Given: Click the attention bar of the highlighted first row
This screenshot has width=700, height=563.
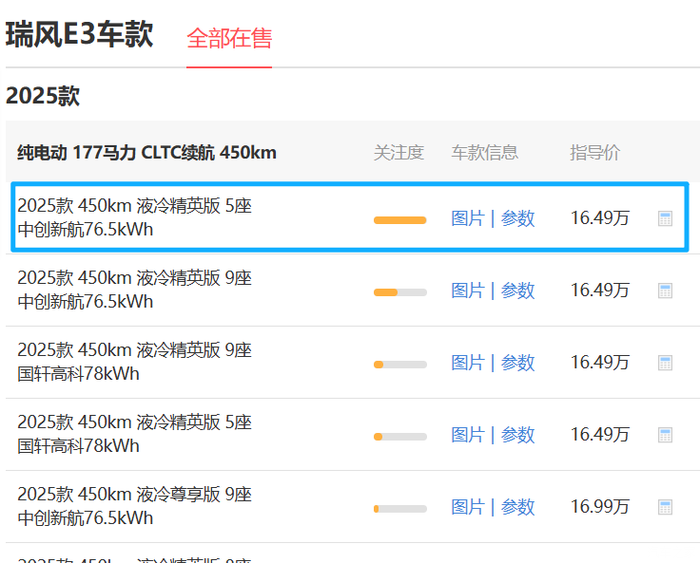Looking at the screenshot, I should (400, 219).
